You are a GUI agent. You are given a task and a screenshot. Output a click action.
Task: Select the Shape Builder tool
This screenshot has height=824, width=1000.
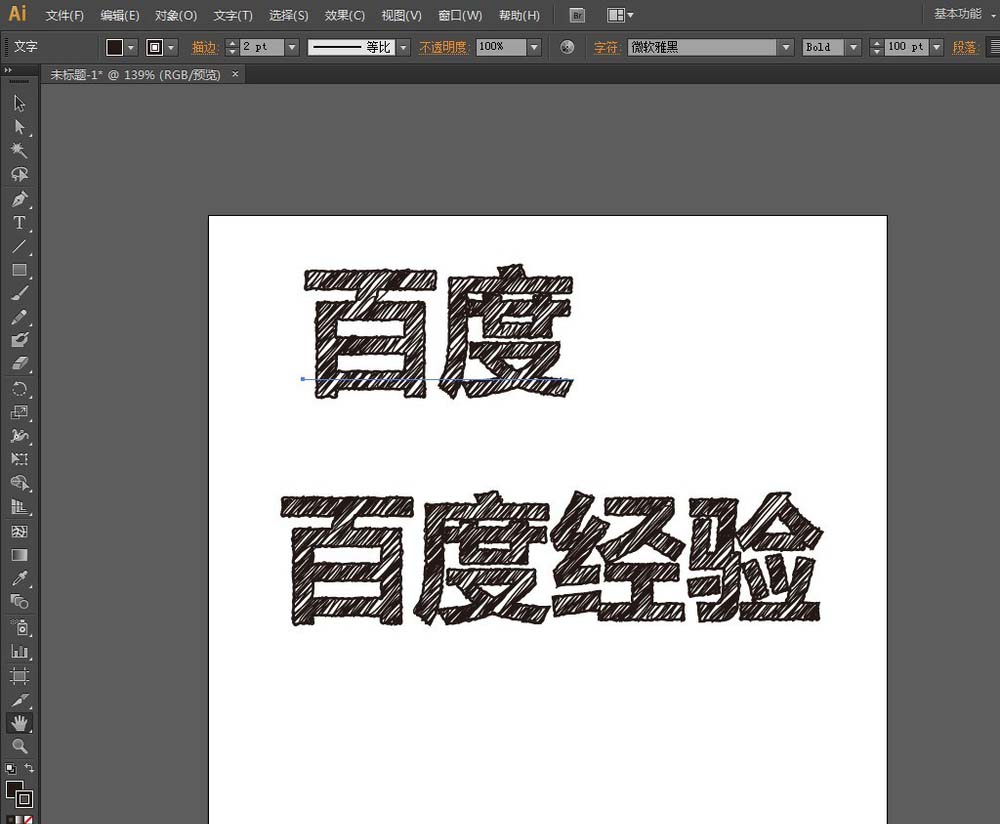(19, 483)
